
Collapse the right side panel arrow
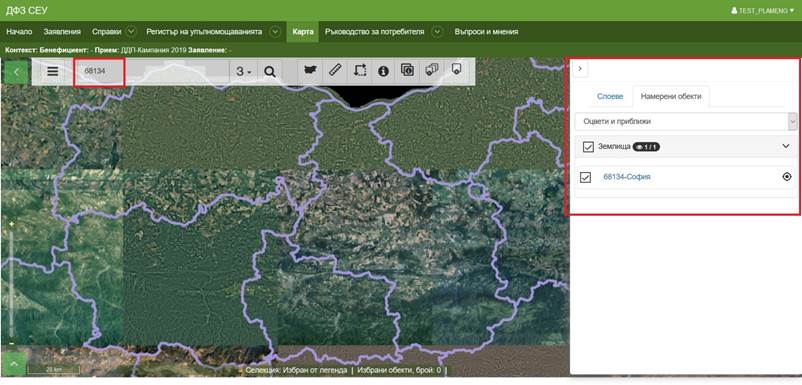(580, 69)
